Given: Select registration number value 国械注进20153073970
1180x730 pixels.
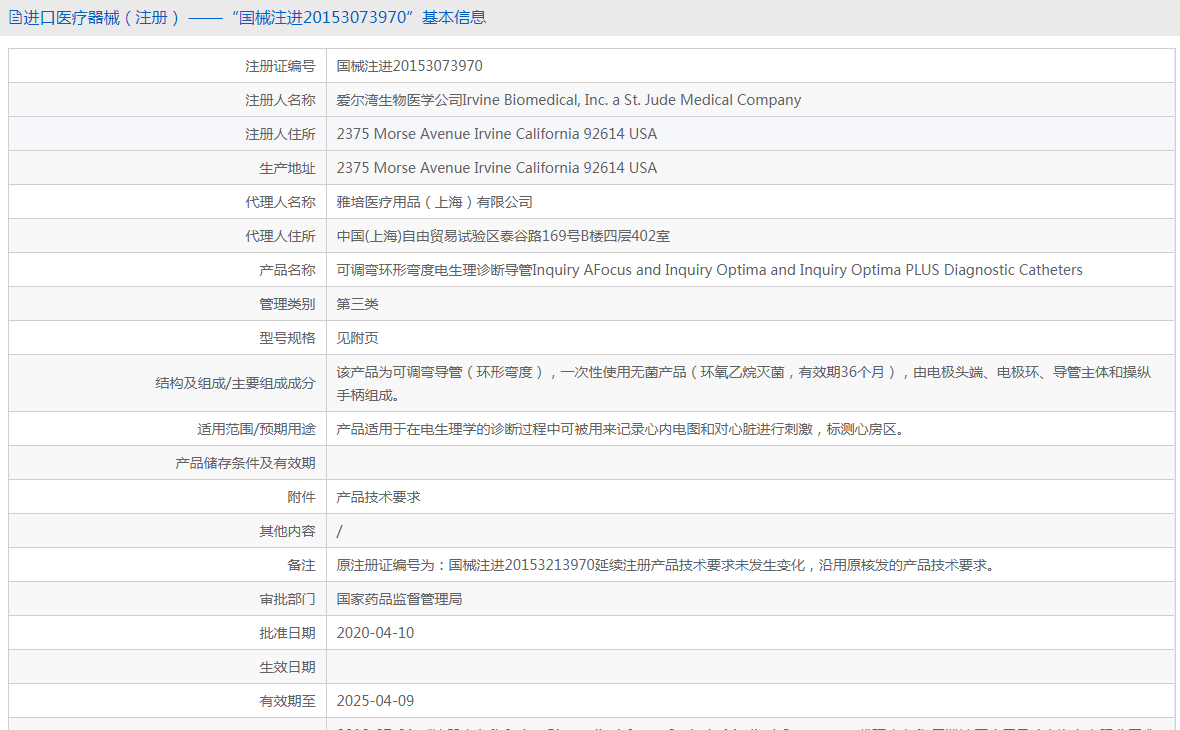Looking at the screenshot, I should pos(409,66).
